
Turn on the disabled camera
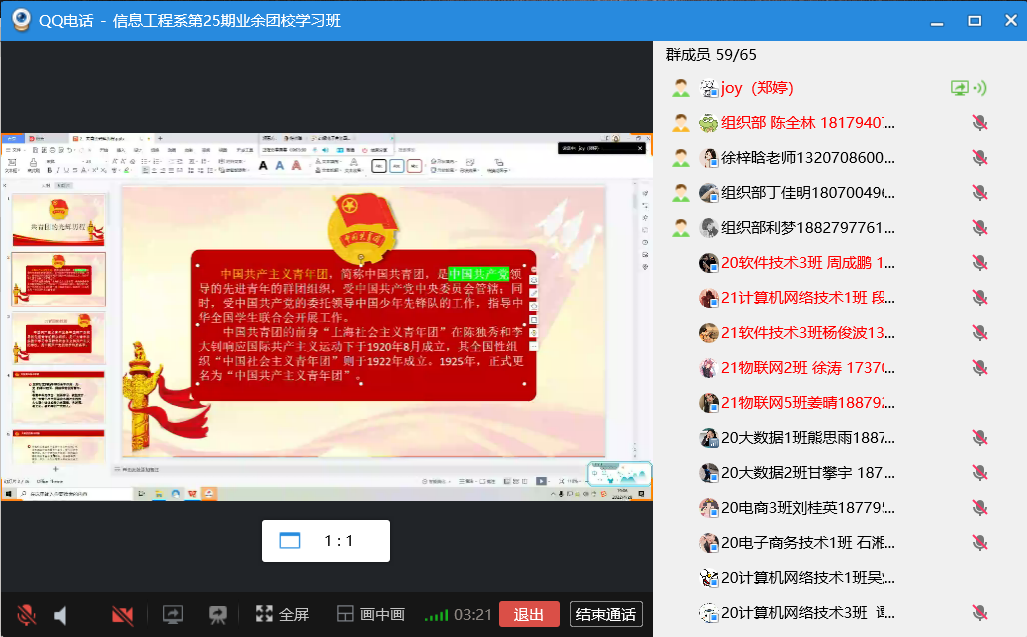(x=123, y=614)
